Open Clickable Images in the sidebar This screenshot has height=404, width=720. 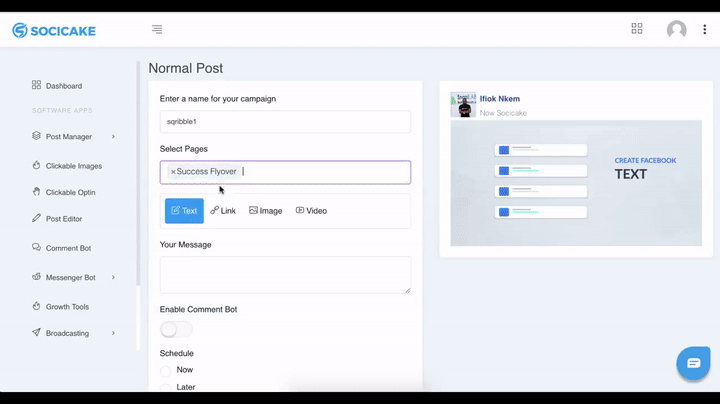73,166
